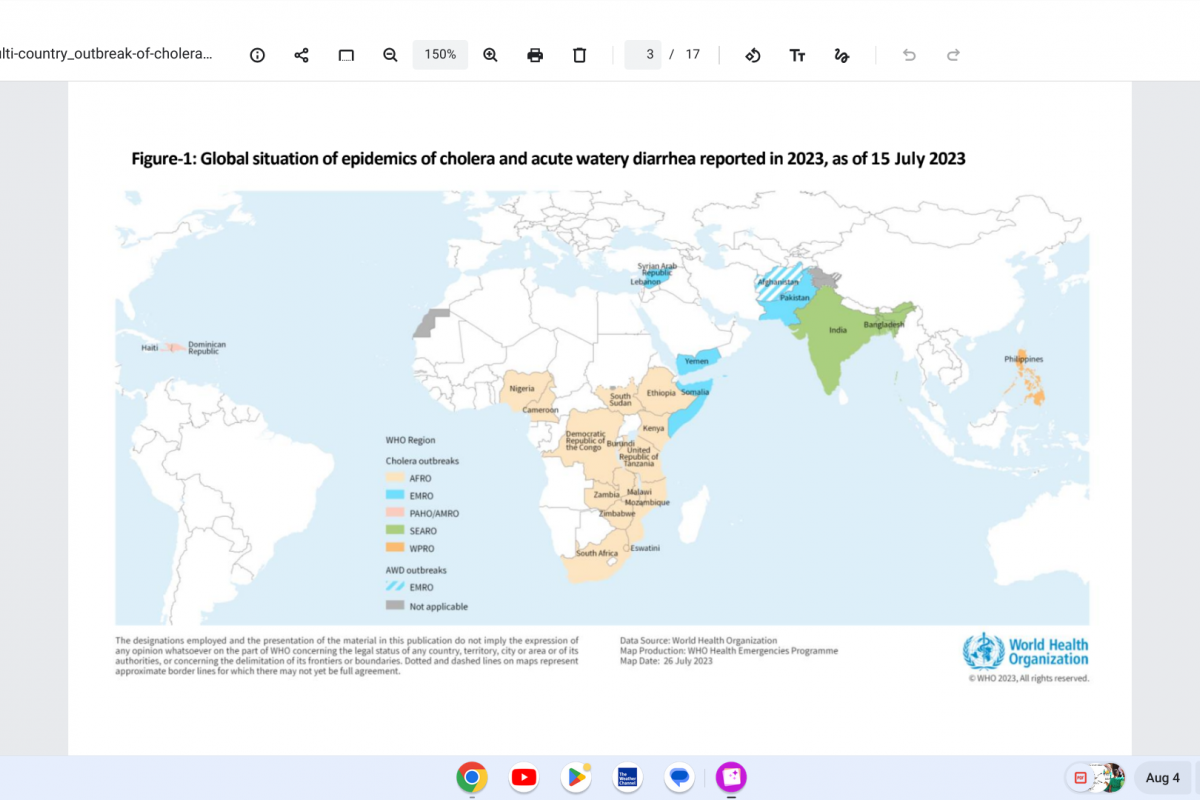Screen dimensions: 1200x800
Task: Delete the file with trash icon
Action: [579, 55]
